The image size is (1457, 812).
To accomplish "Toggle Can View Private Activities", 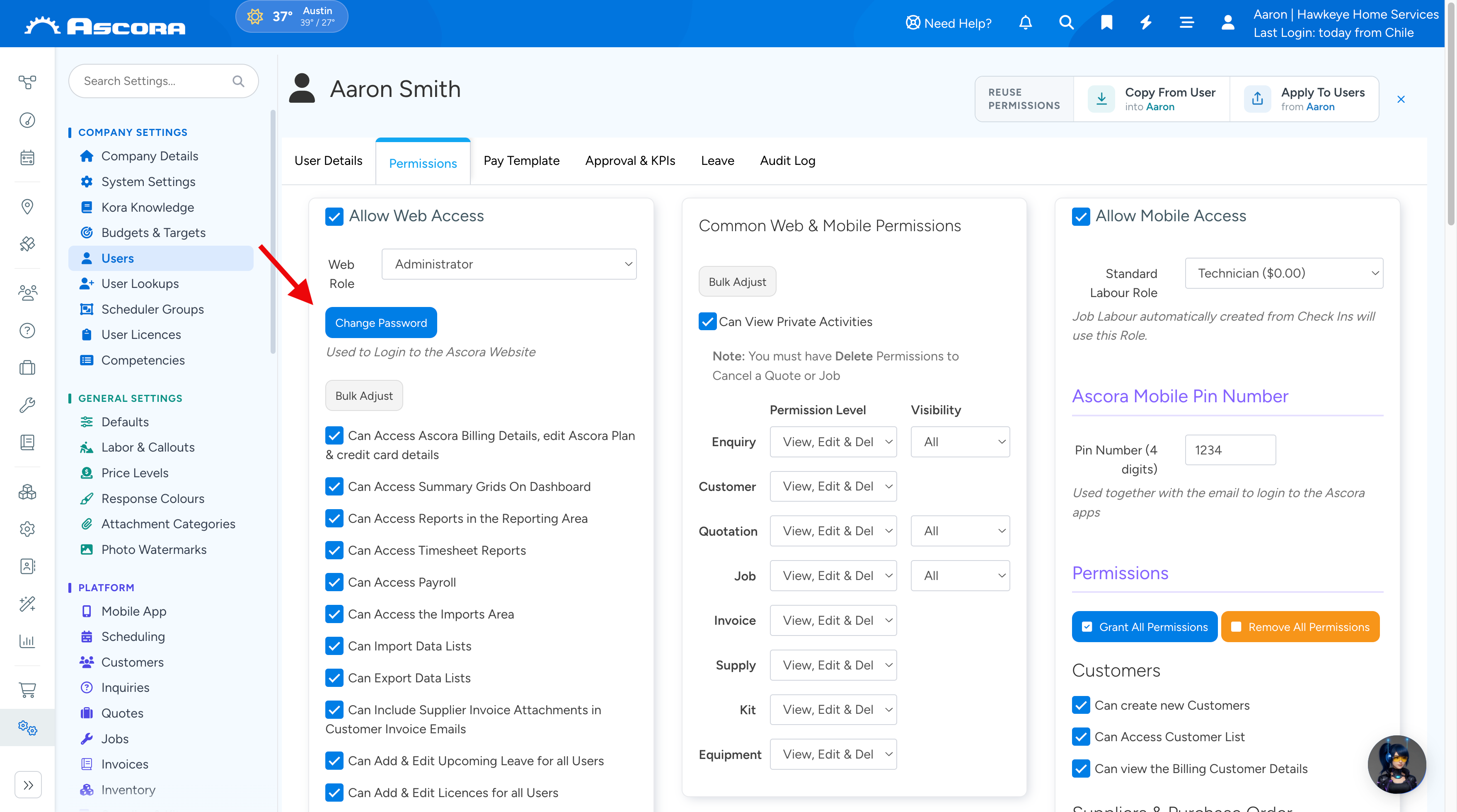I will (x=707, y=321).
